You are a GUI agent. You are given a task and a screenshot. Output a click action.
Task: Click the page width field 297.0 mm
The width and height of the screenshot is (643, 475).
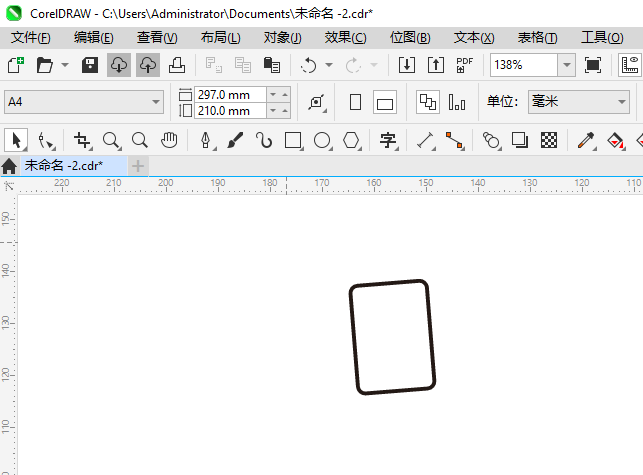tap(230, 95)
